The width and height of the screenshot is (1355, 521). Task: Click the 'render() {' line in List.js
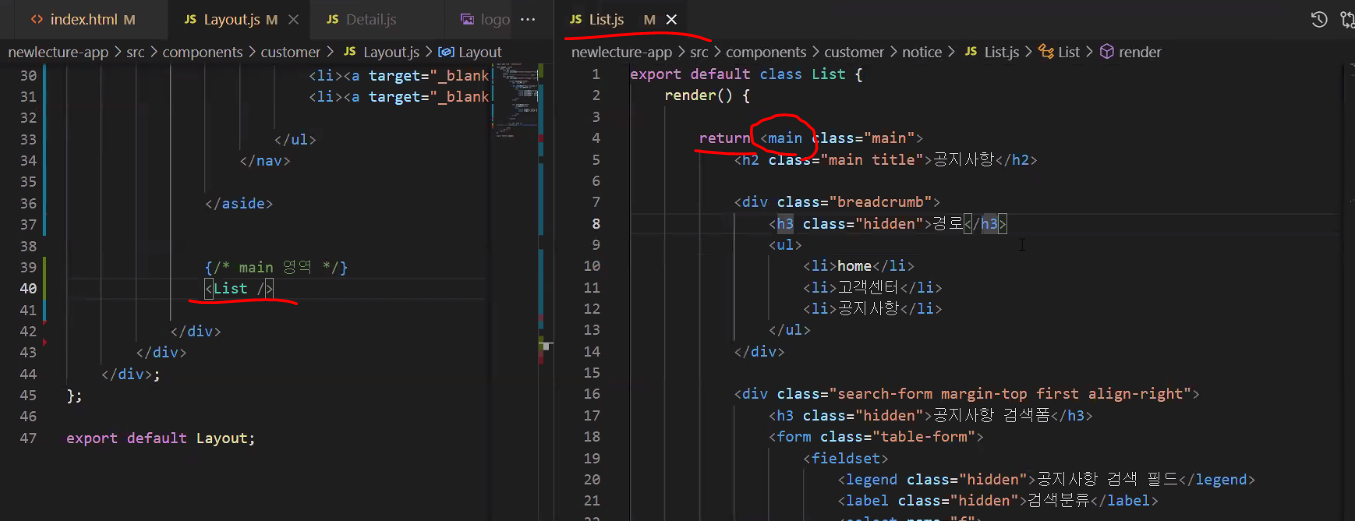click(707, 95)
